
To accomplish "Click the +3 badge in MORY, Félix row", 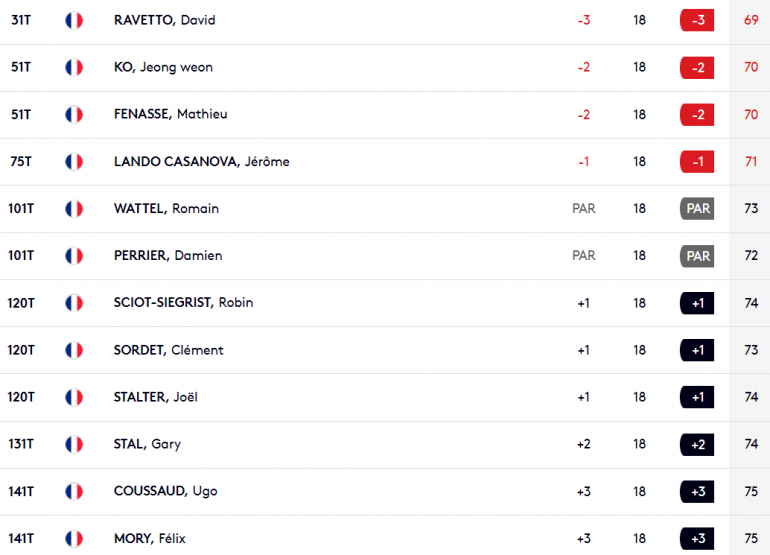I will [x=697, y=539].
